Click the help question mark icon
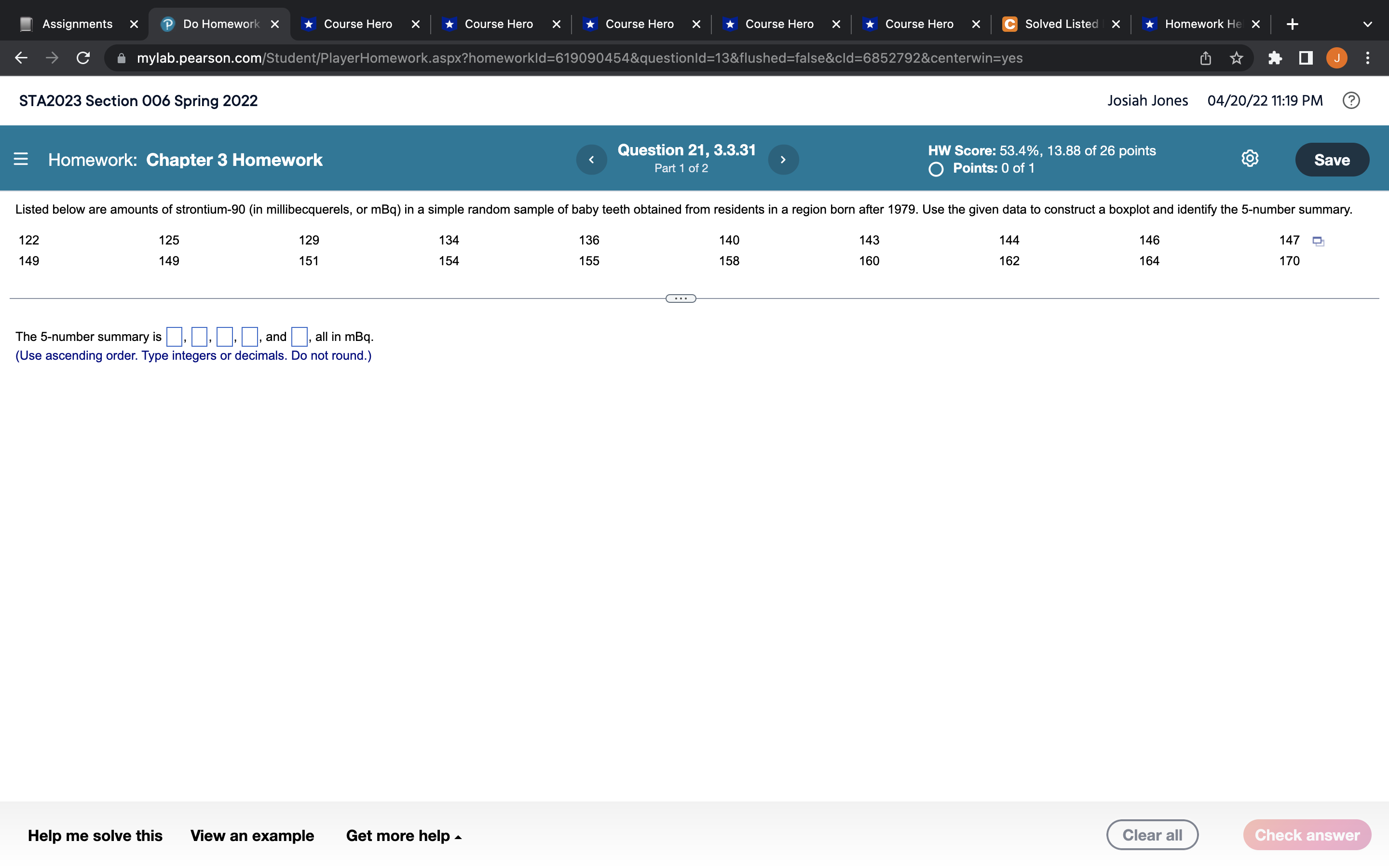1389x868 pixels. (x=1350, y=100)
